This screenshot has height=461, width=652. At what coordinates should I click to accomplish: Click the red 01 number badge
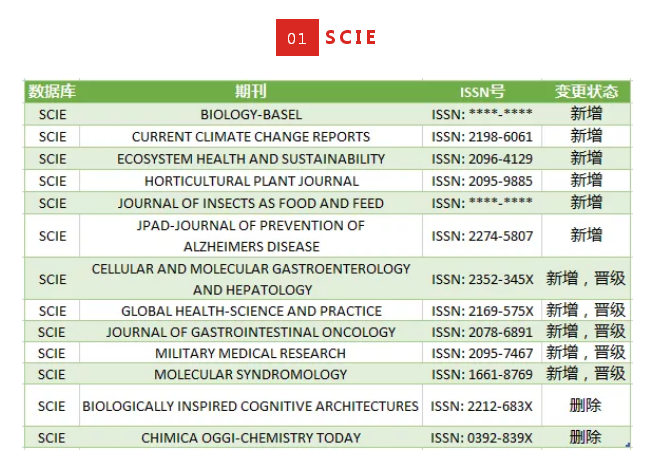tap(297, 38)
